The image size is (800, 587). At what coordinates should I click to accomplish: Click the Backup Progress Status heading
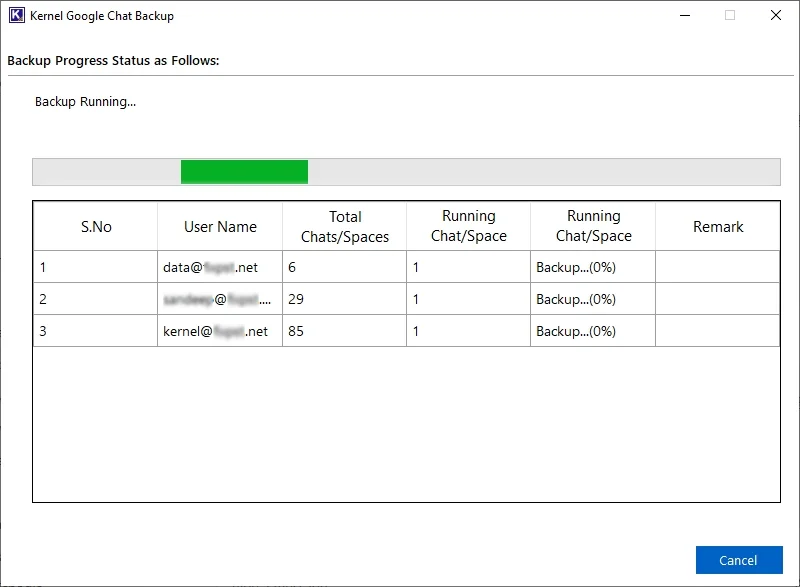pos(113,60)
